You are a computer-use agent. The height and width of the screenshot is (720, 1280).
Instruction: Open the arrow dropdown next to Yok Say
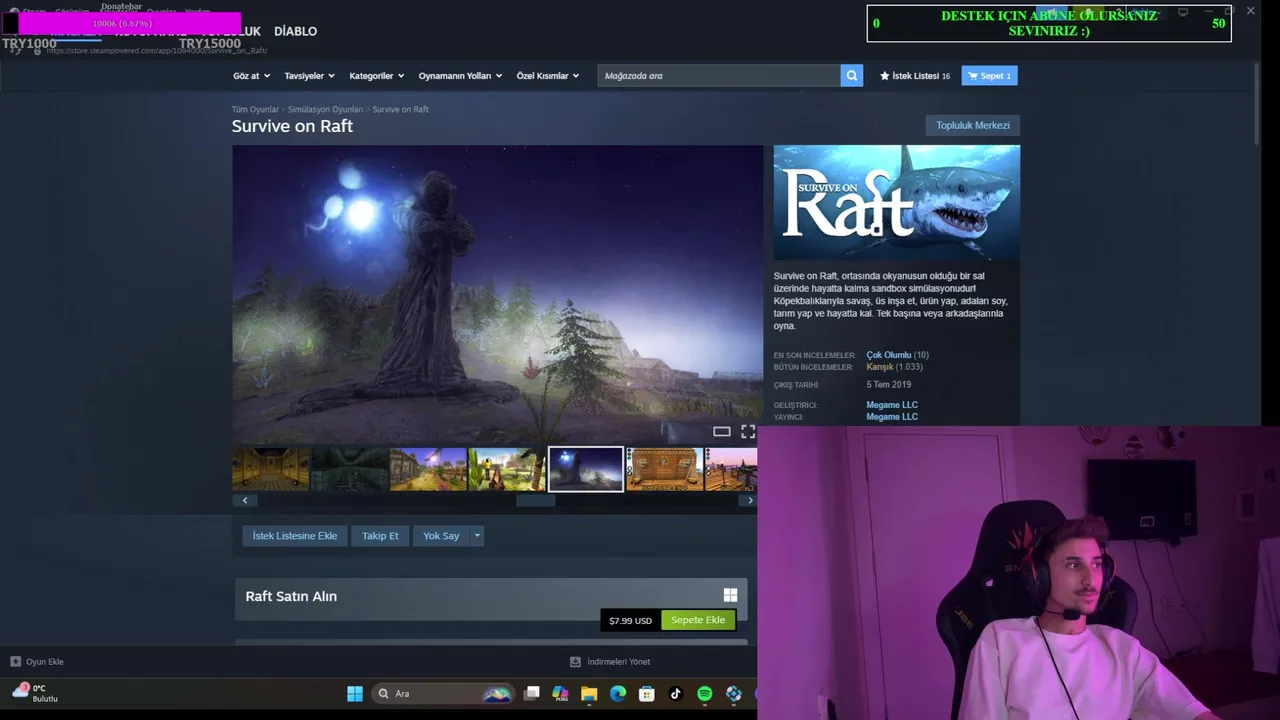click(477, 536)
